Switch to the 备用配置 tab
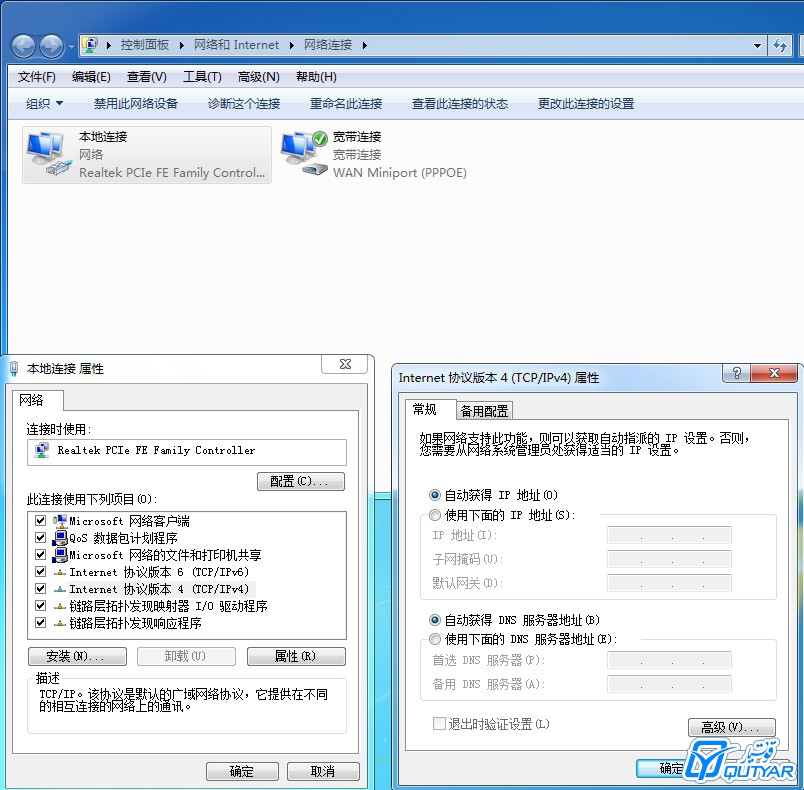804x790 pixels. click(484, 411)
